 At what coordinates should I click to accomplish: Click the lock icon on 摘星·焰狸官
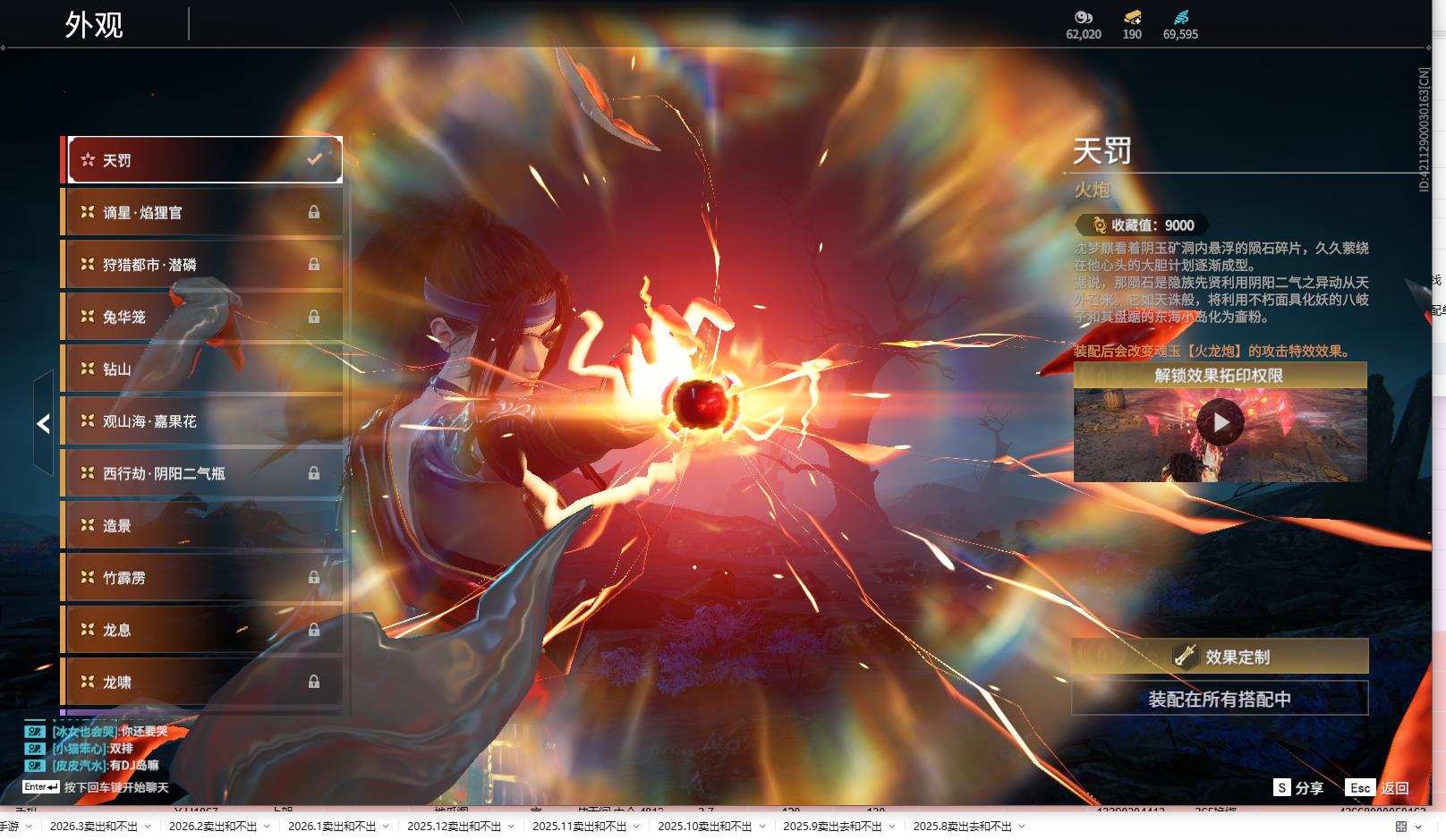pos(314,212)
